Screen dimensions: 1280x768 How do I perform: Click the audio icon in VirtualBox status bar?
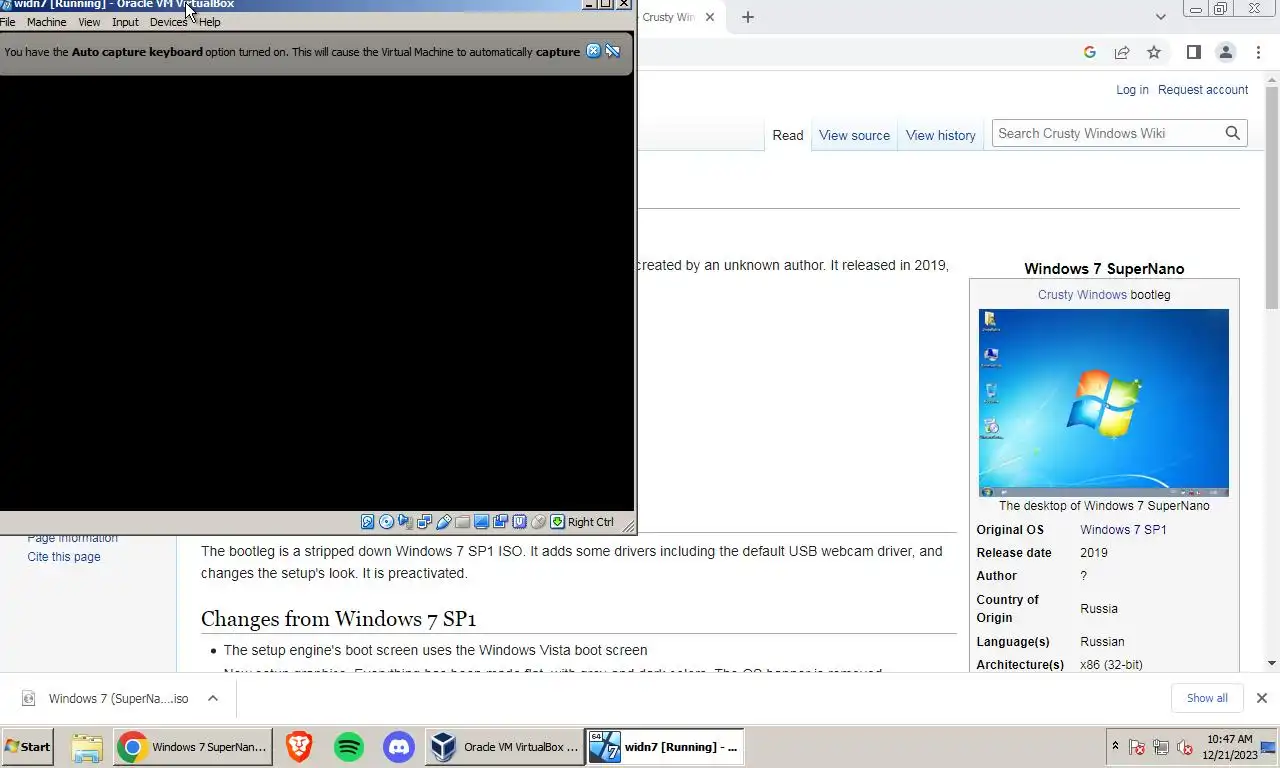pyautogui.click(x=405, y=522)
